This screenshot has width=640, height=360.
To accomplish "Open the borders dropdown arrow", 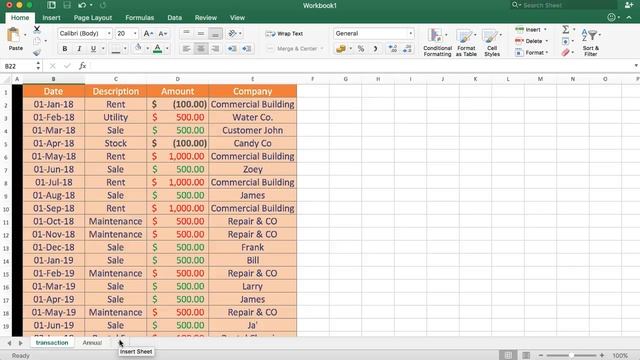I will [125, 49].
